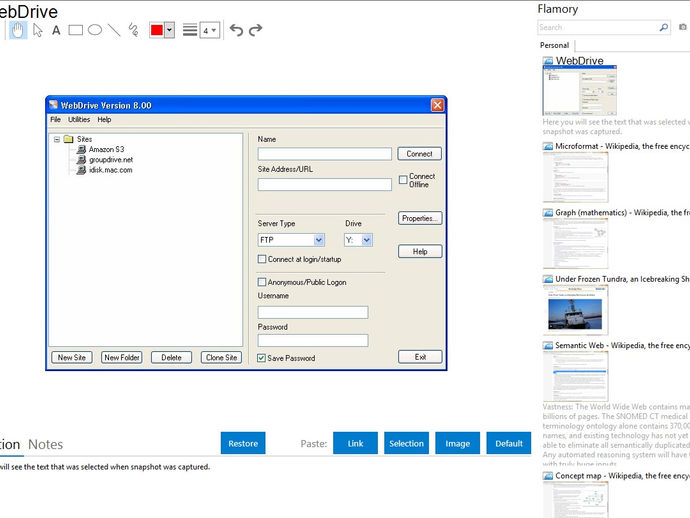Open the Server Type FTP dropdown

coord(319,240)
